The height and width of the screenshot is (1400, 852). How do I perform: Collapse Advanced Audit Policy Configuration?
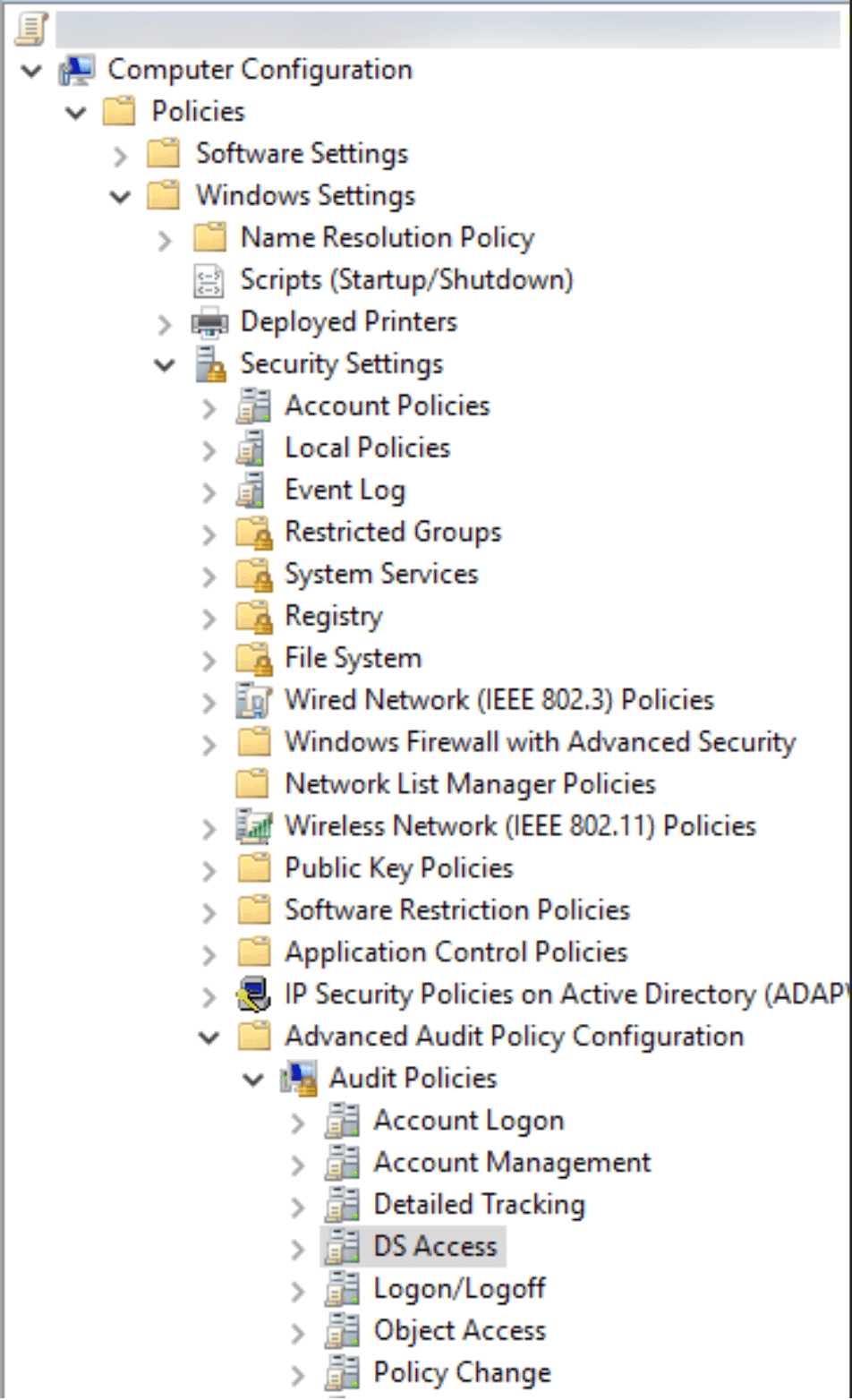(209, 1037)
